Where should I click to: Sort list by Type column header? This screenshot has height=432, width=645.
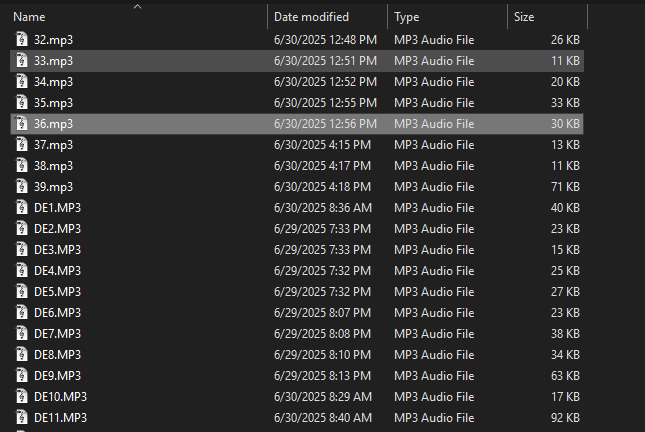pyautogui.click(x=406, y=17)
